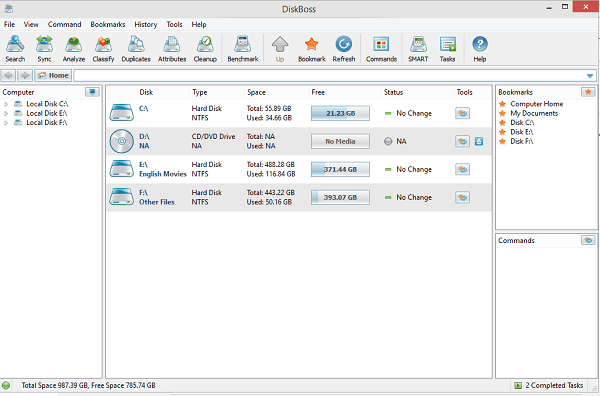
Task: Click the C:\ hard disk icon
Action: click(x=121, y=113)
